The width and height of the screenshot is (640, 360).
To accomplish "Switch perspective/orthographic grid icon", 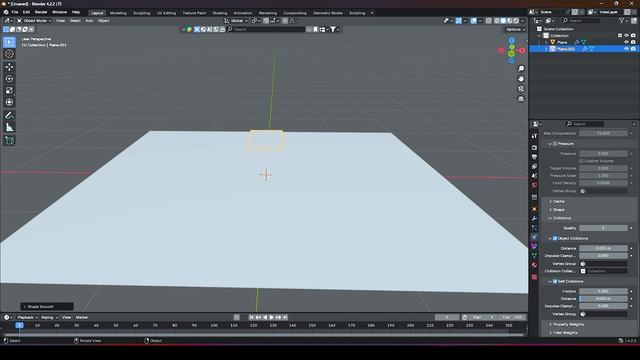I will 521,99.
